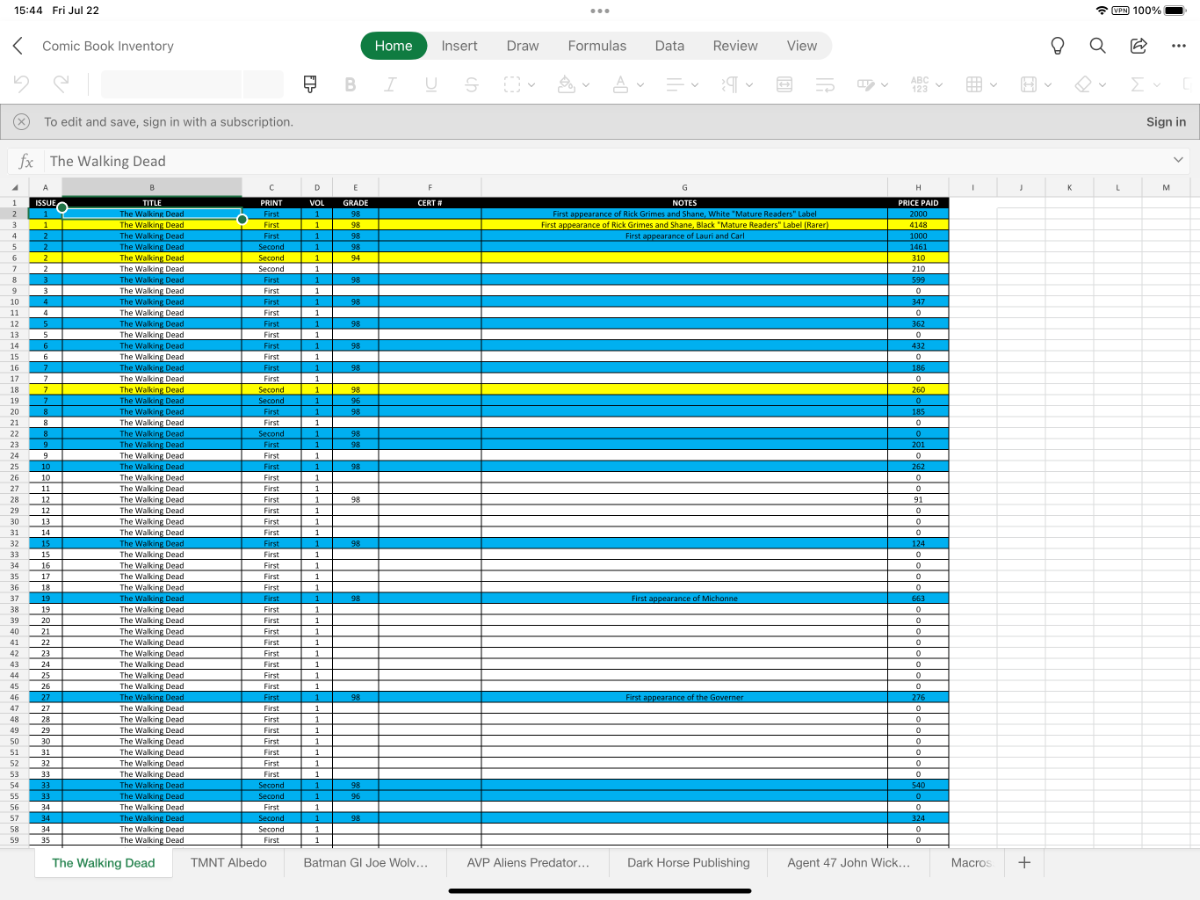1200x900 pixels.
Task: Select the format painter brush icon
Action: [310, 85]
